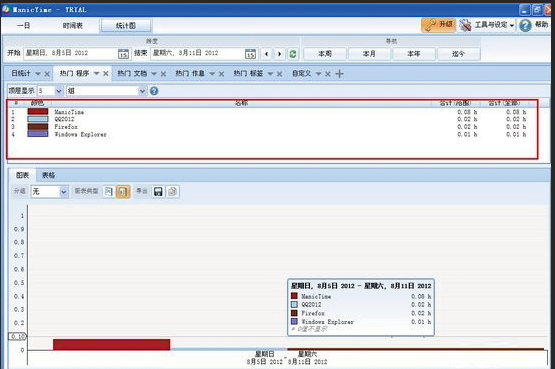
Task: Click the red ManicTime color swatch in list
Action: click(x=38, y=112)
